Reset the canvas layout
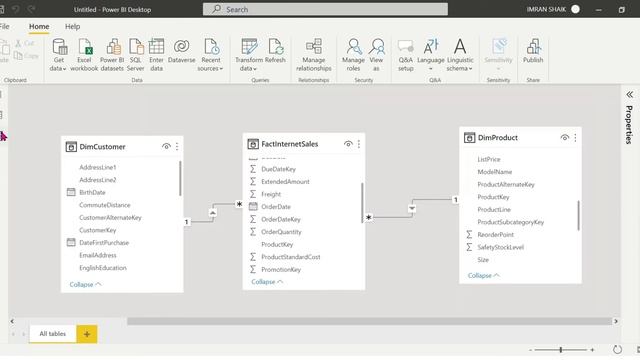640x360 pixels. pyautogui.click(x=617, y=350)
